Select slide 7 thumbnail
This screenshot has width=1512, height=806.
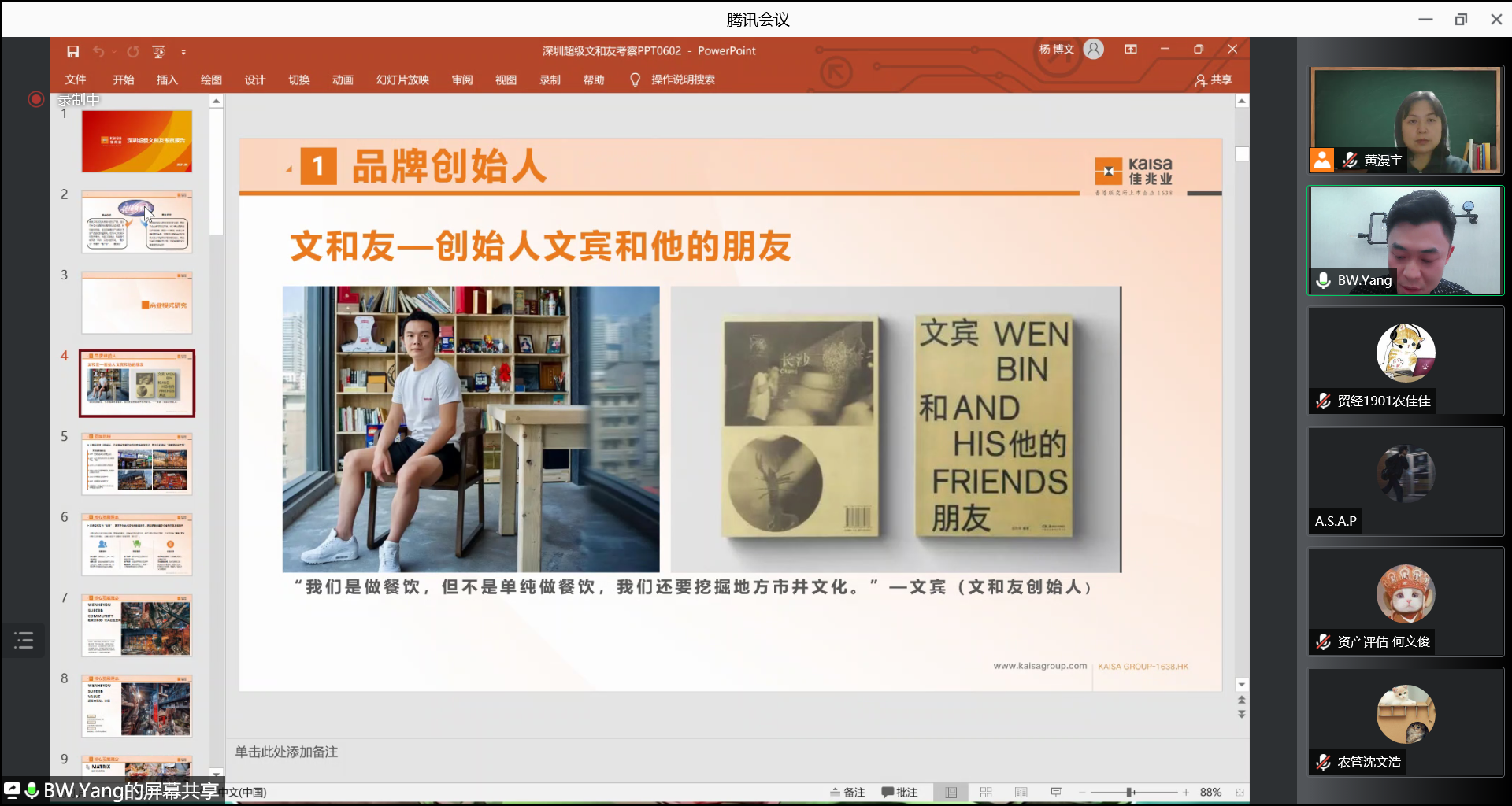pos(137,626)
